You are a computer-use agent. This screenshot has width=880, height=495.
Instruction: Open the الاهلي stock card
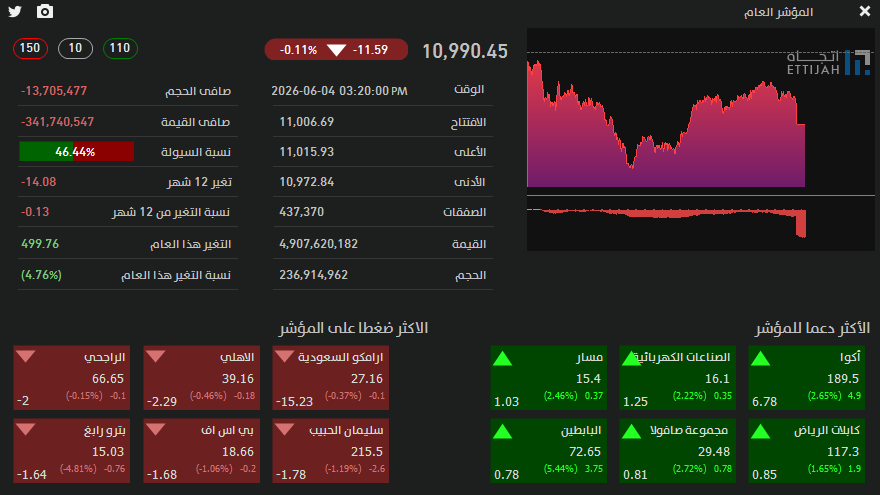click(x=201, y=378)
